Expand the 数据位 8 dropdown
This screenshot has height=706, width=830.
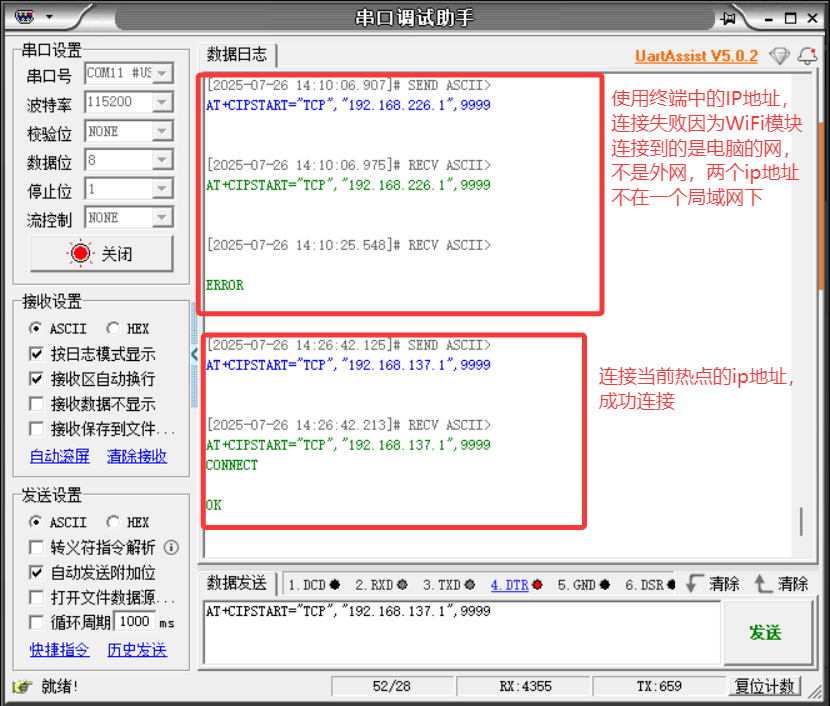pyautogui.click(x=163, y=160)
